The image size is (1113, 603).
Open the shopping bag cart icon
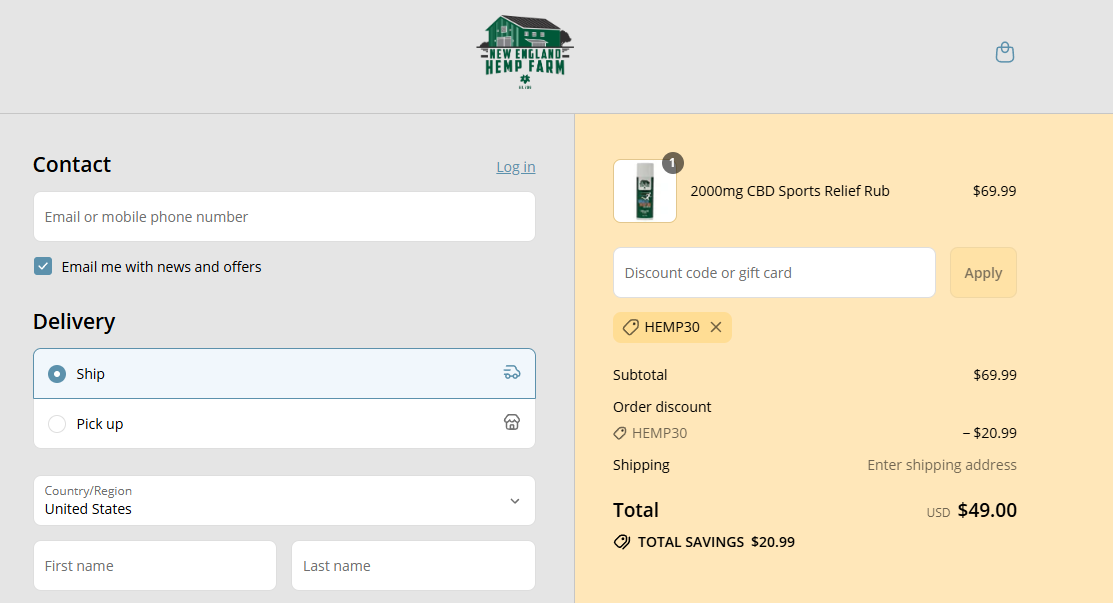coord(1004,52)
